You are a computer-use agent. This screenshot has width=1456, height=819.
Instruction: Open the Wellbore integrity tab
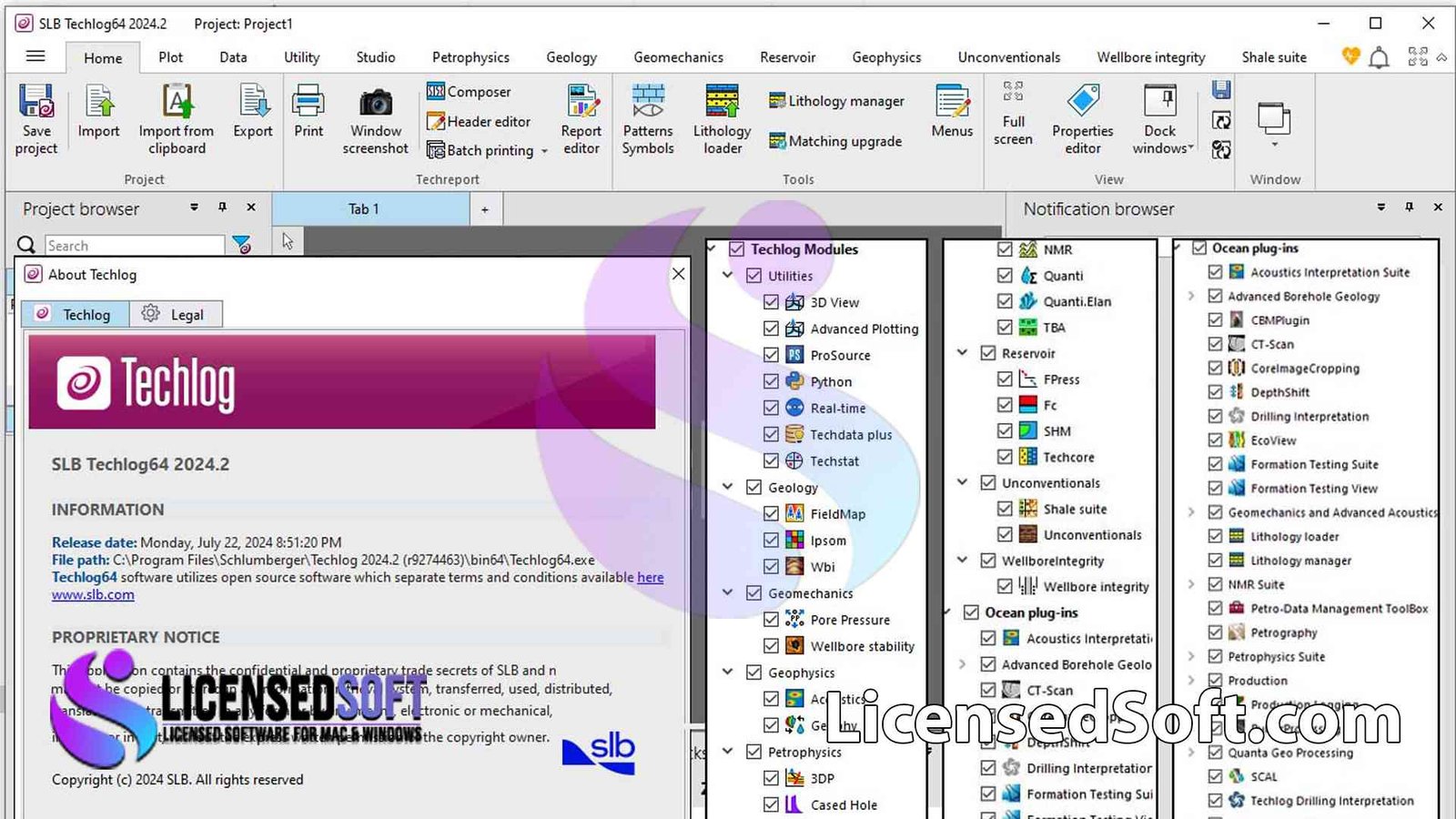pos(1150,57)
